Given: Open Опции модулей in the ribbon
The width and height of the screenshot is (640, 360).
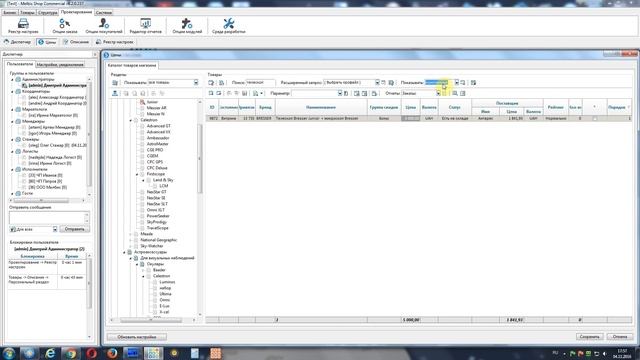Looking at the screenshot, I should point(187,26).
